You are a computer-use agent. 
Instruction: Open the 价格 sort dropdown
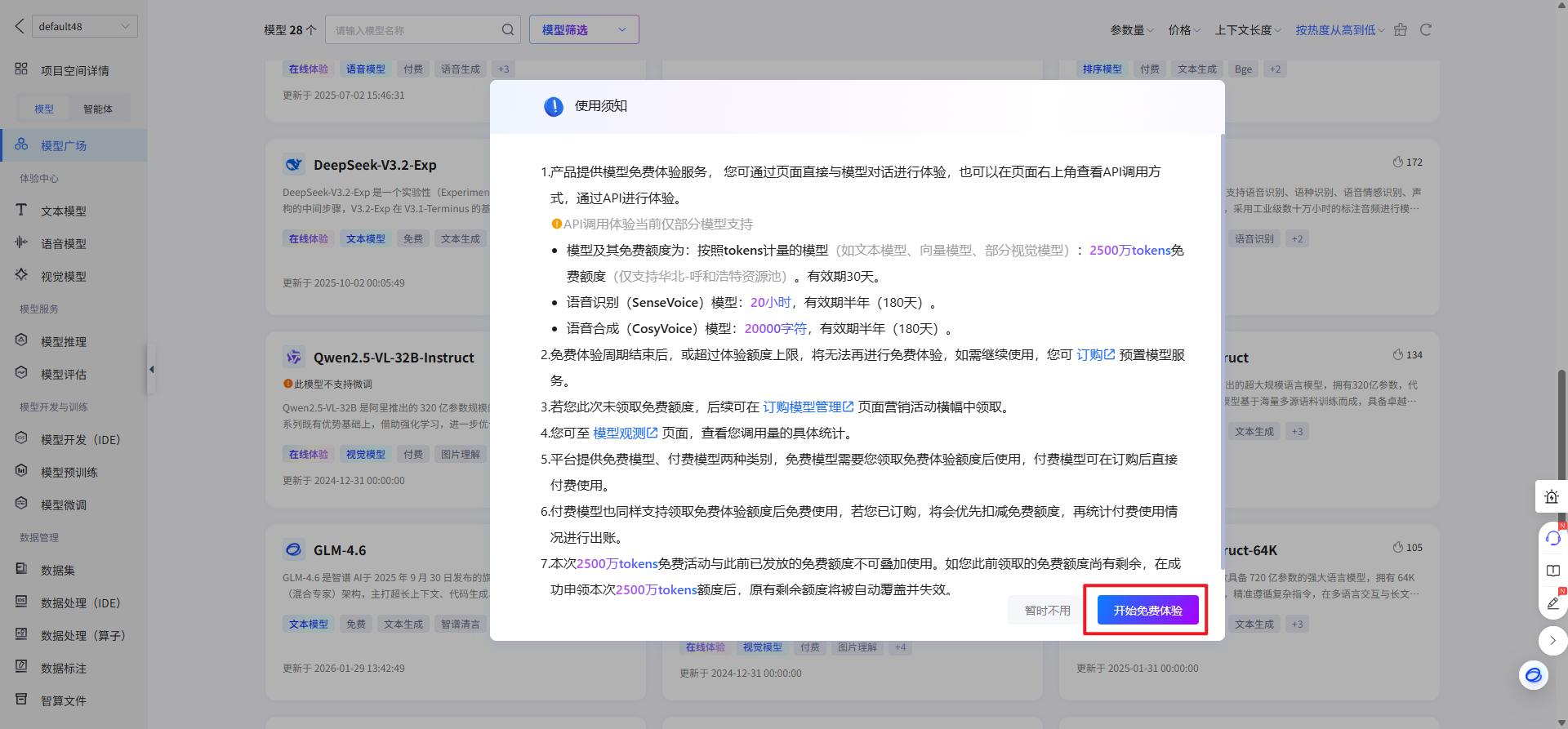click(x=1184, y=30)
